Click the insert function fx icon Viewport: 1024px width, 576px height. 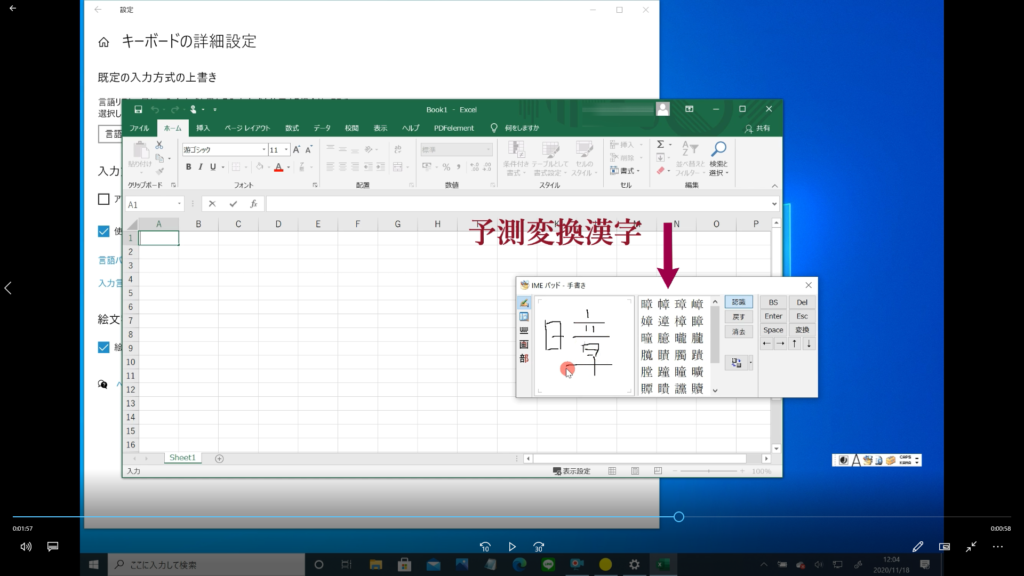pyautogui.click(x=254, y=204)
